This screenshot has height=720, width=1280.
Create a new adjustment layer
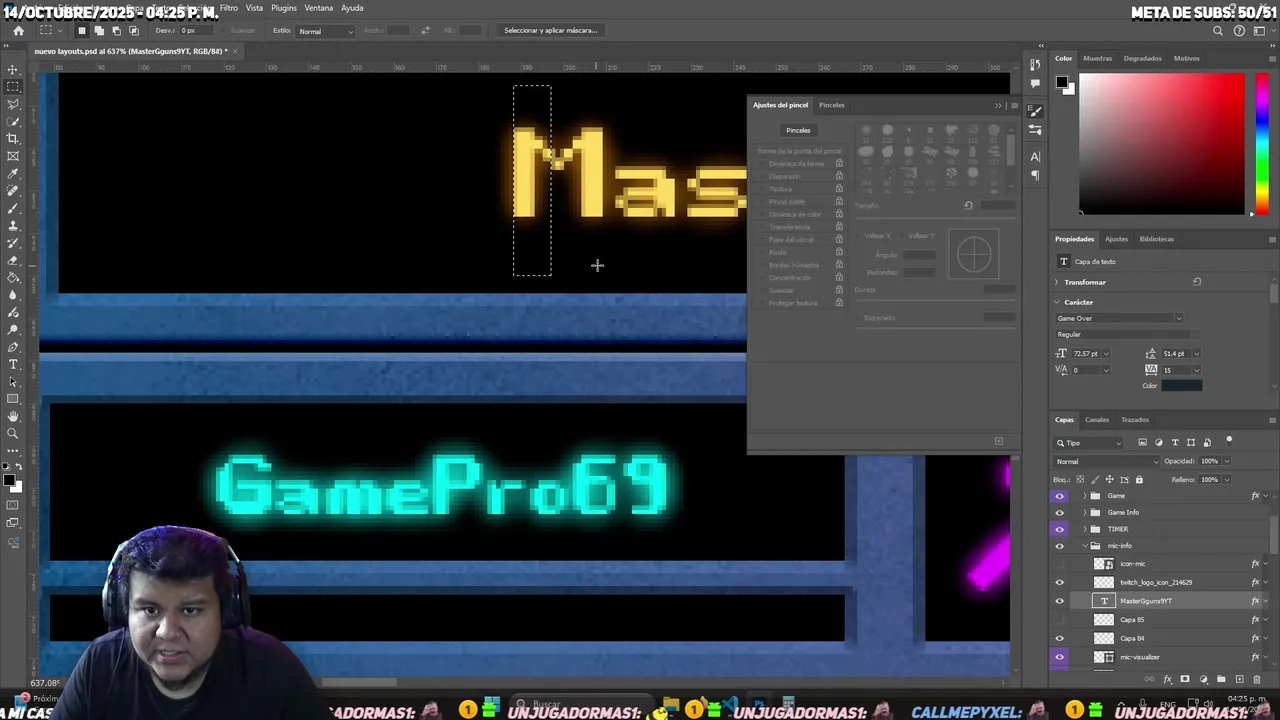1203,680
